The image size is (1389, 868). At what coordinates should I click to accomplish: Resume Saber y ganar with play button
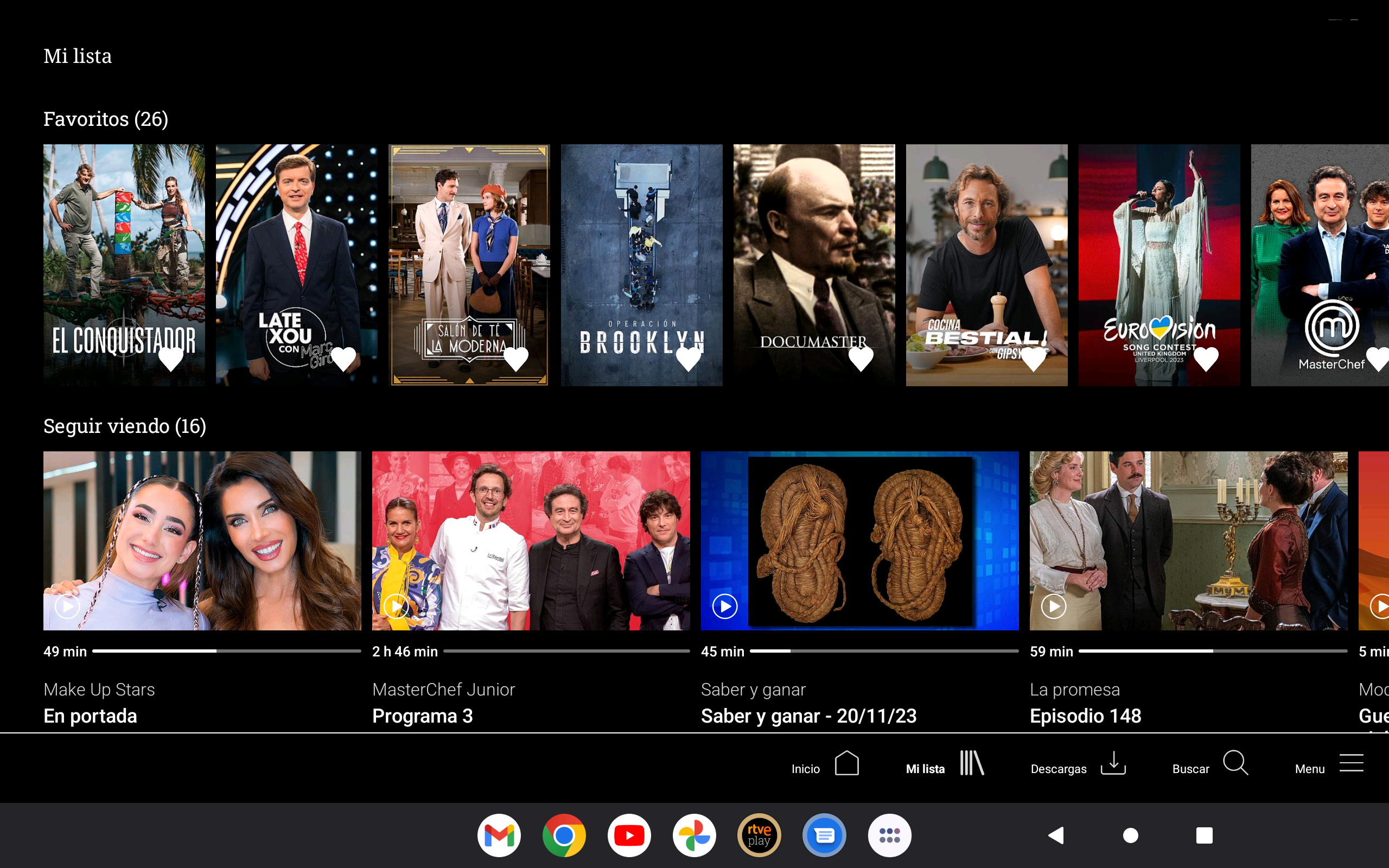pyautogui.click(x=725, y=606)
